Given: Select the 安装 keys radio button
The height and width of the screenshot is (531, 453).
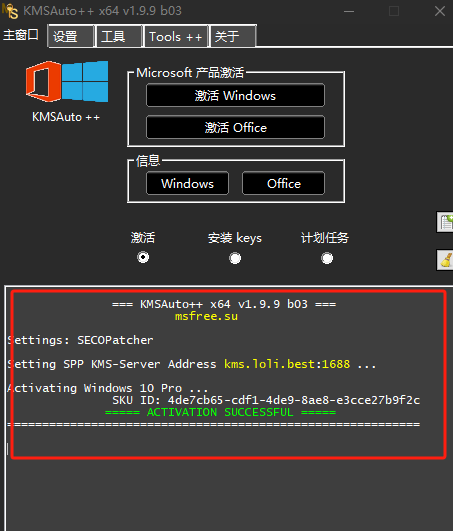Looking at the screenshot, I should click(235, 258).
